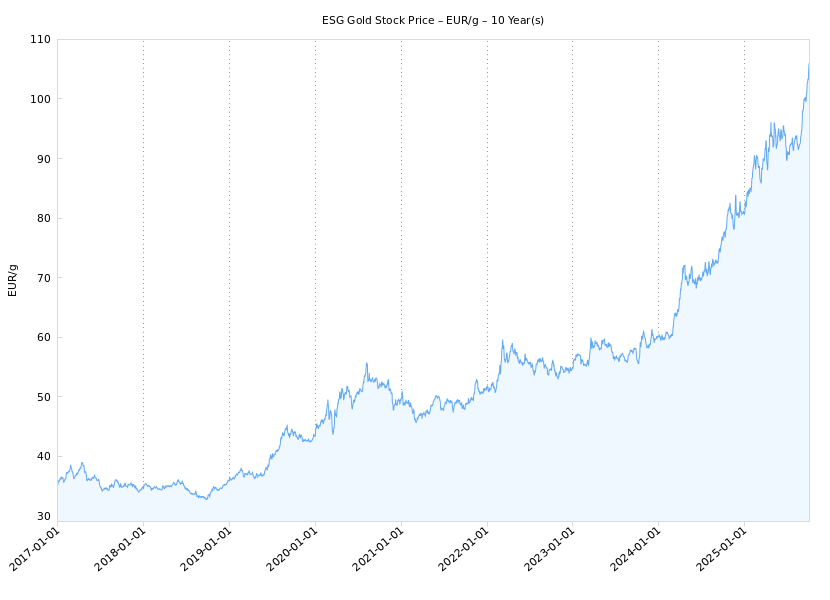
Task: Click the price line's highest point at far right
Action: click(808, 65)
